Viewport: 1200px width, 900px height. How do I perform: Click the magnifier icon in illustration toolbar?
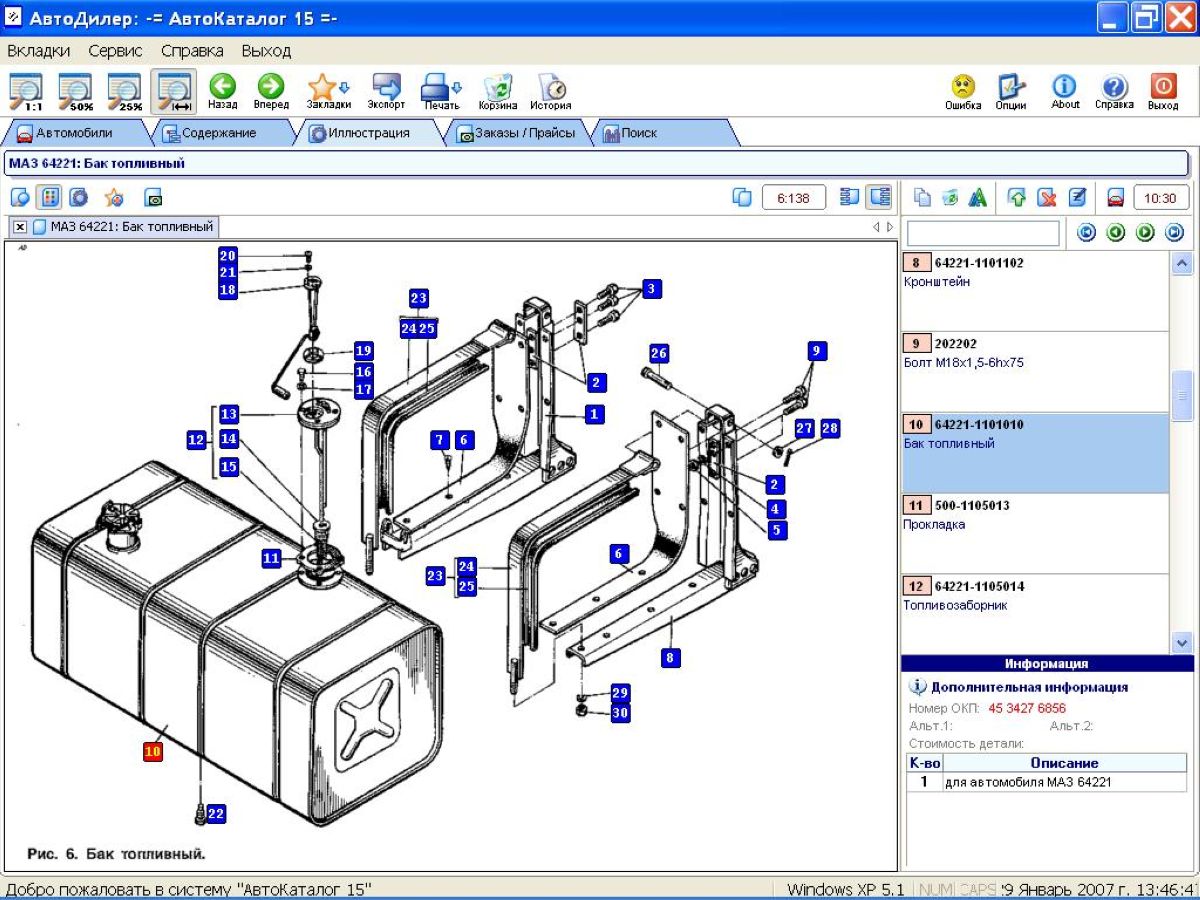pyautogui.click(x=20, y=197)
